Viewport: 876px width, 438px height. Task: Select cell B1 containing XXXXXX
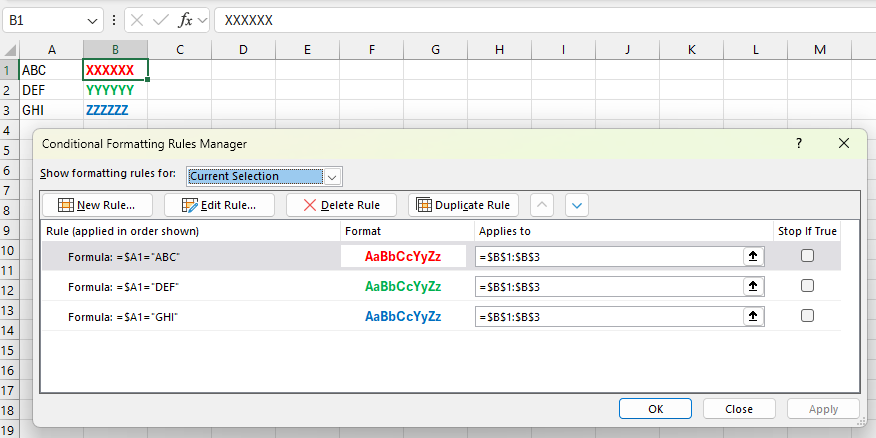(x=116, y=70)
